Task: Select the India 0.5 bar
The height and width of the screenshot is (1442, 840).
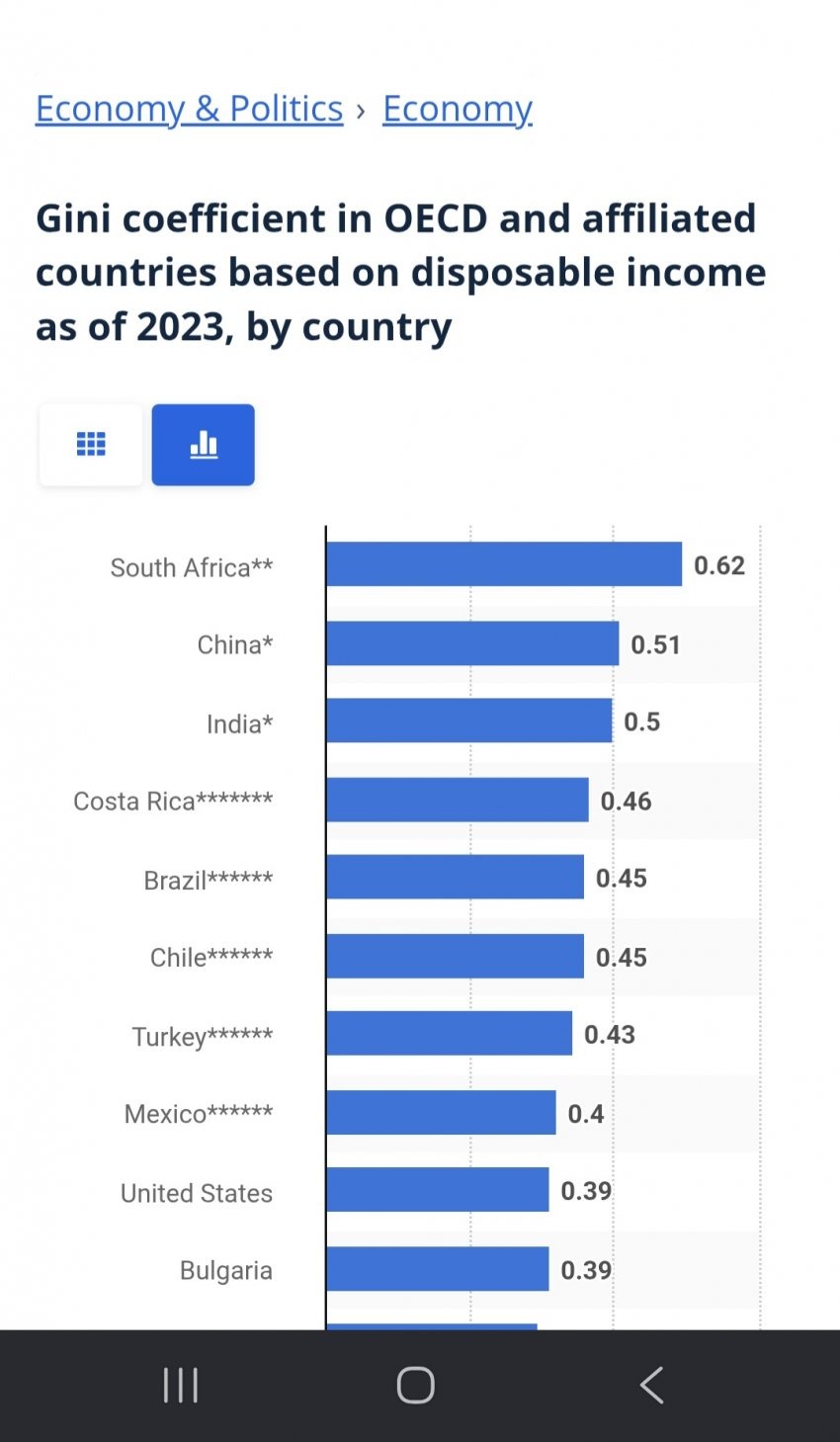Action: (x=469, y=721)
